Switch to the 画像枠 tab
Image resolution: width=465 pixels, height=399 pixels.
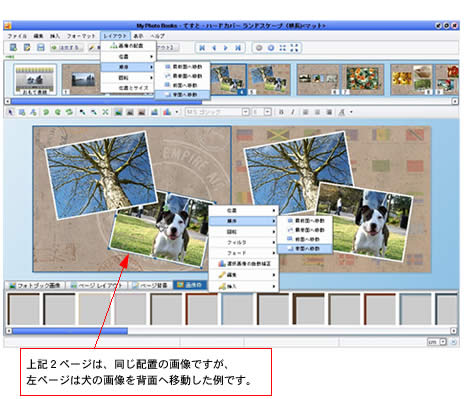190,285
